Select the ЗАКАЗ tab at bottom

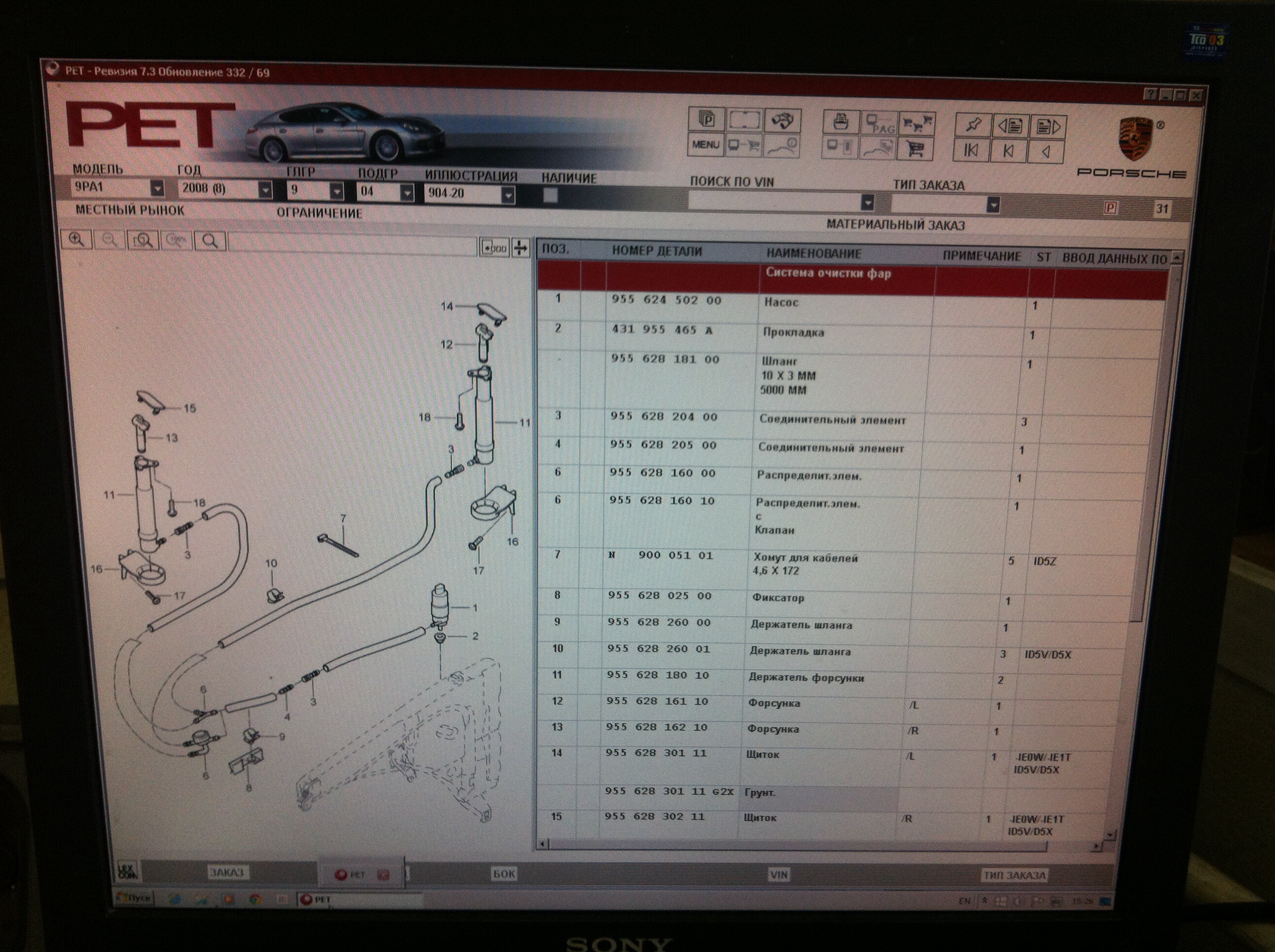coord(227,872)
